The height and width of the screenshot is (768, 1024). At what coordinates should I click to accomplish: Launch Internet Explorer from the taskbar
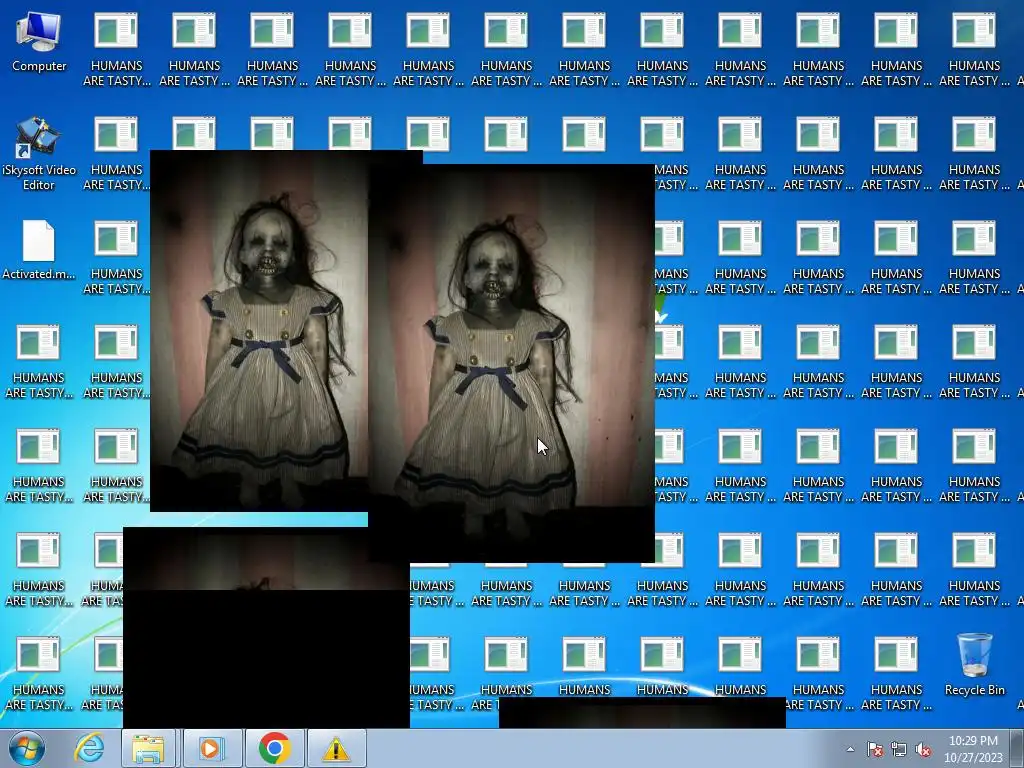[x=89, y=748]
